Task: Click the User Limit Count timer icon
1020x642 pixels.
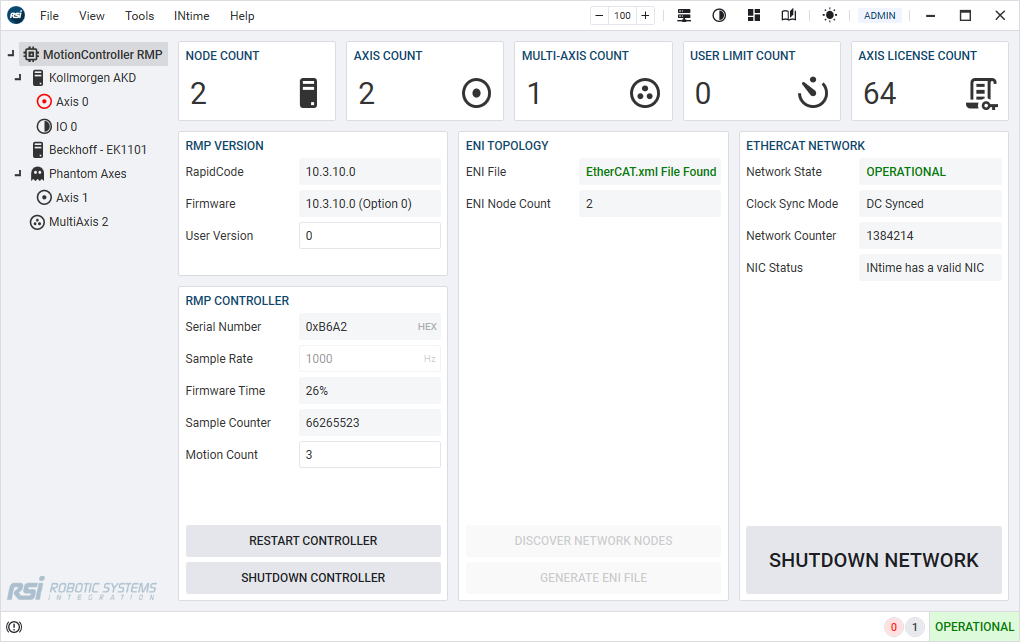Action: point(813,93)
